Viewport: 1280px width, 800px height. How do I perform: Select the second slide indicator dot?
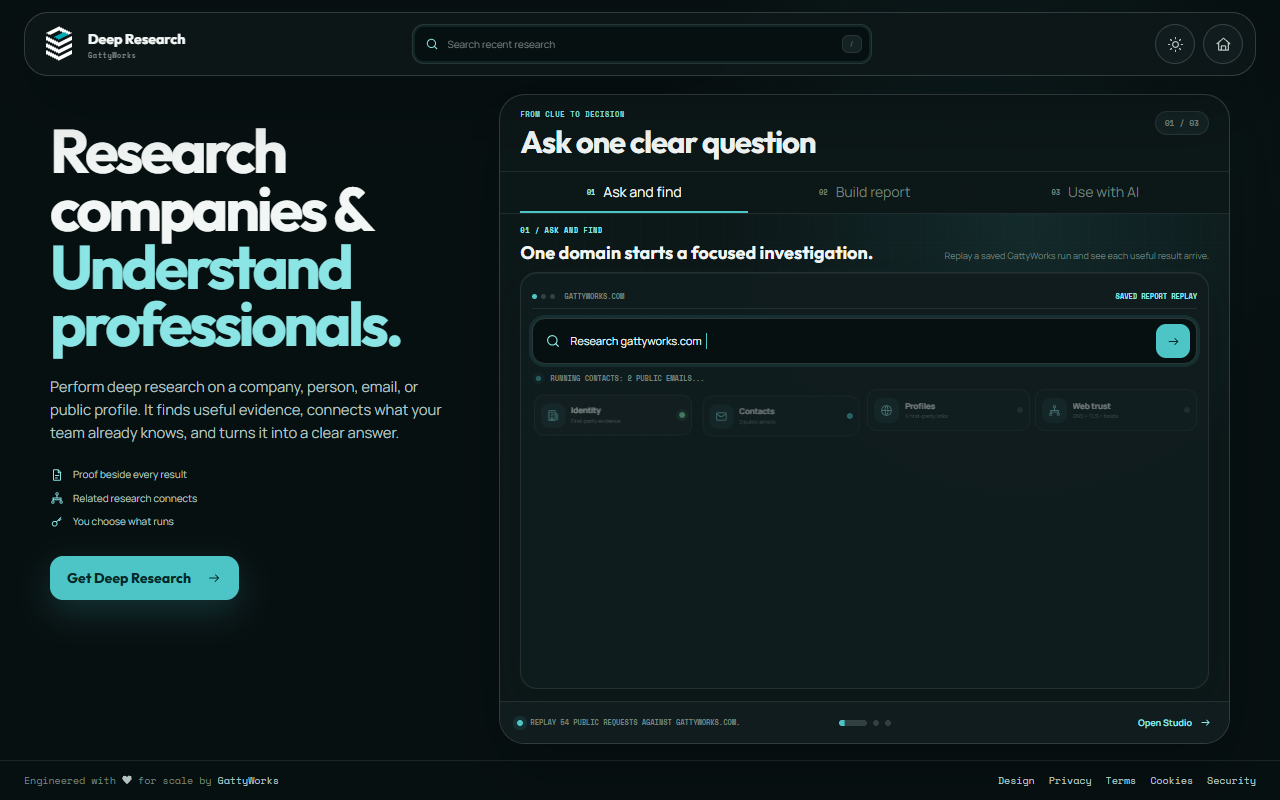click(x=876, y=723)
